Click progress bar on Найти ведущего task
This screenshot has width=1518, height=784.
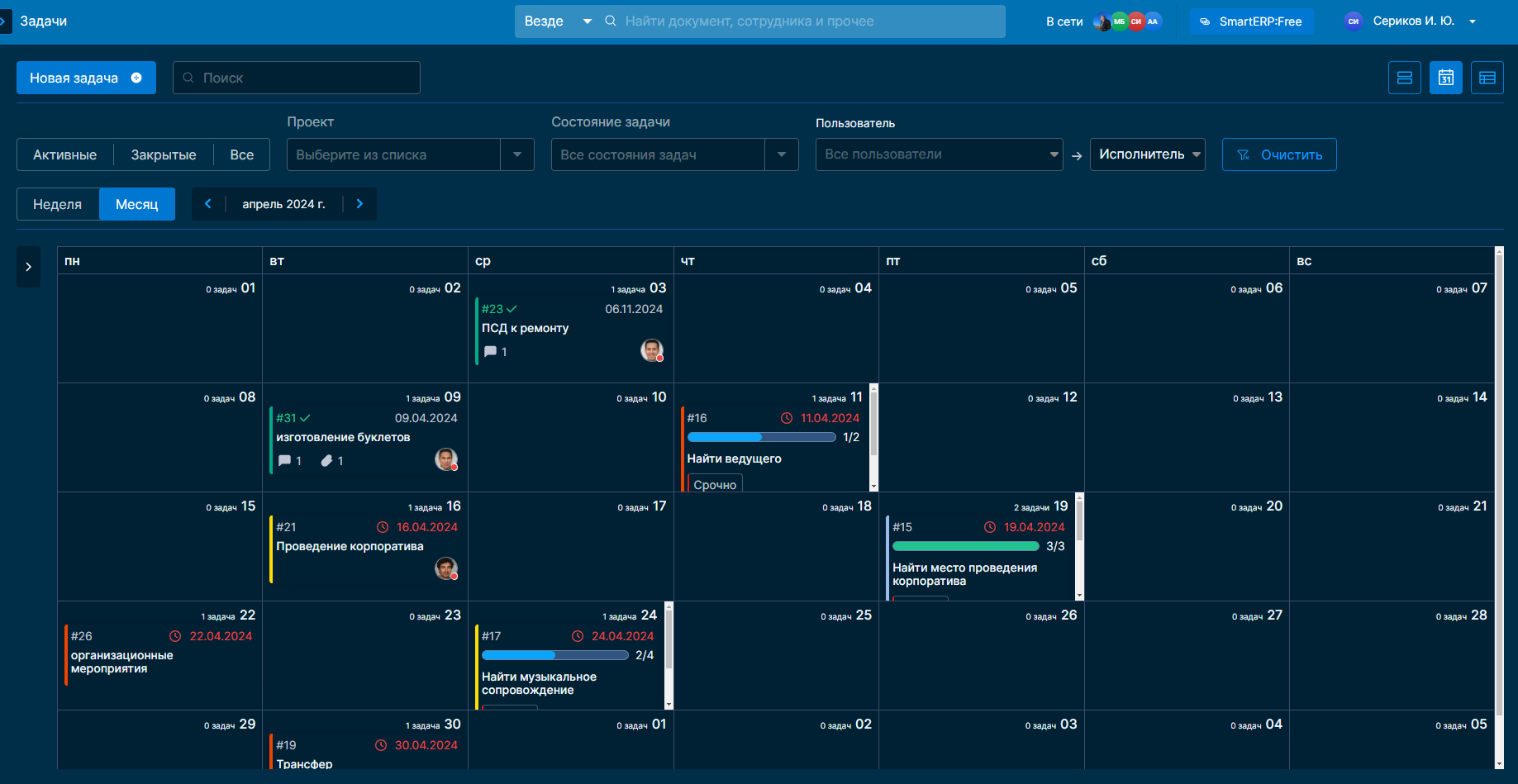click(x=761, y=437)
